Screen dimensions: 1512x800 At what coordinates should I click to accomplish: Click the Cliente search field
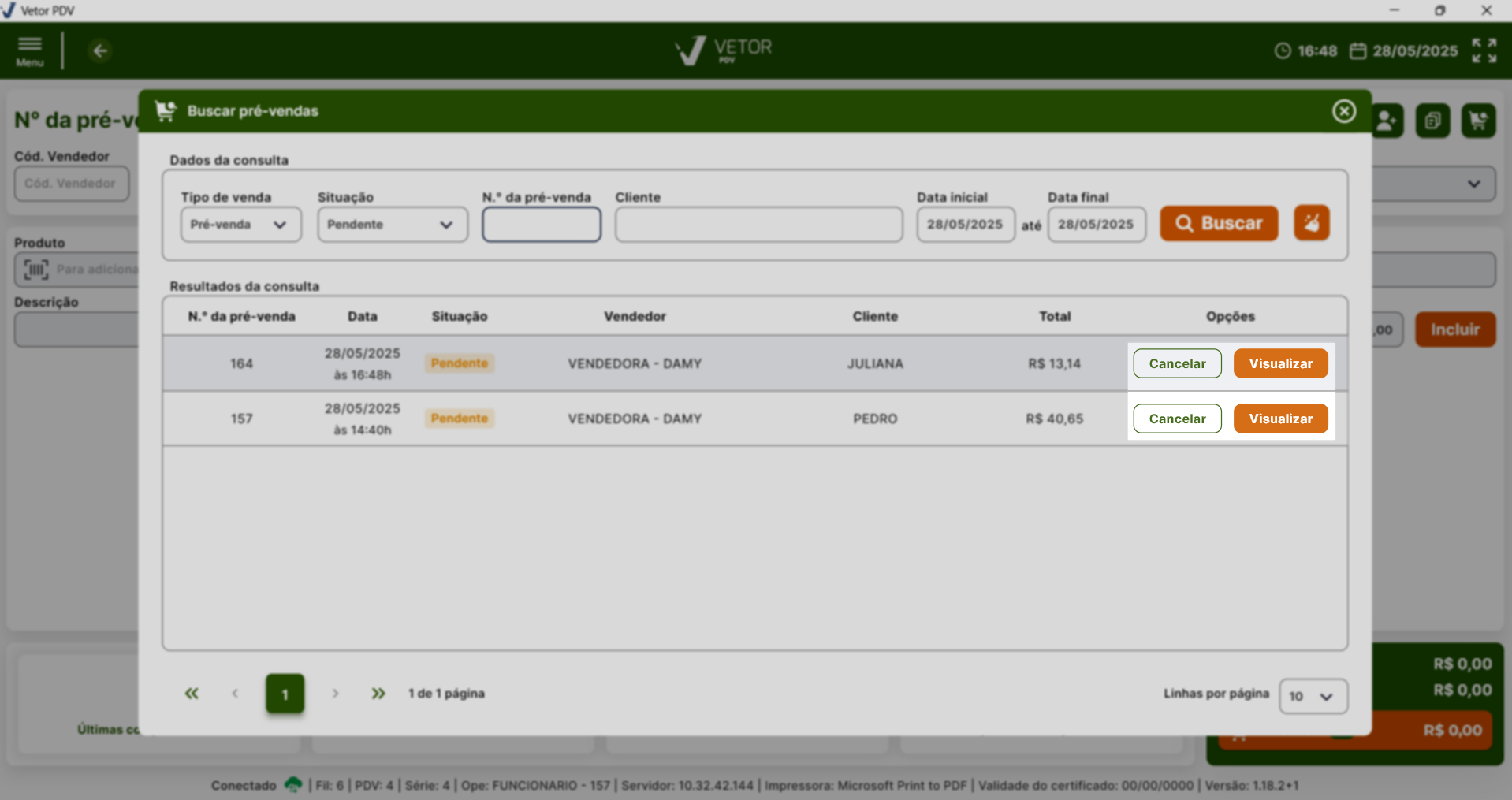click(x=758, y=225)
